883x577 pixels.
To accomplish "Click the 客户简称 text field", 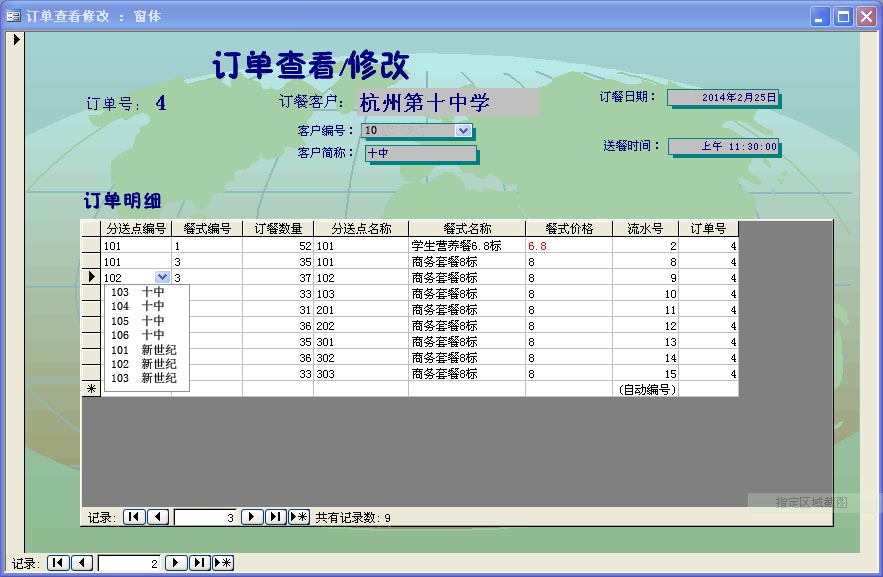I will [419, 153].
